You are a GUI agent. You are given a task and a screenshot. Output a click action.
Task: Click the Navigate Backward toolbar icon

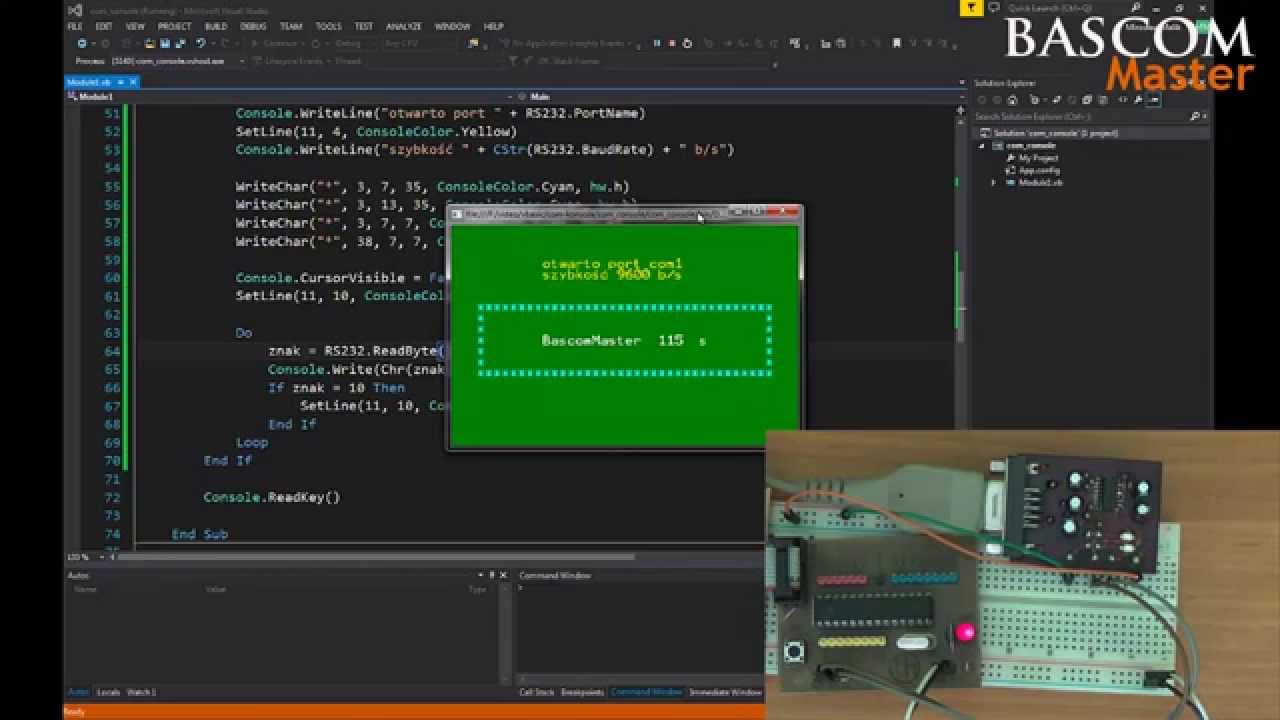(x=81, y=44)
